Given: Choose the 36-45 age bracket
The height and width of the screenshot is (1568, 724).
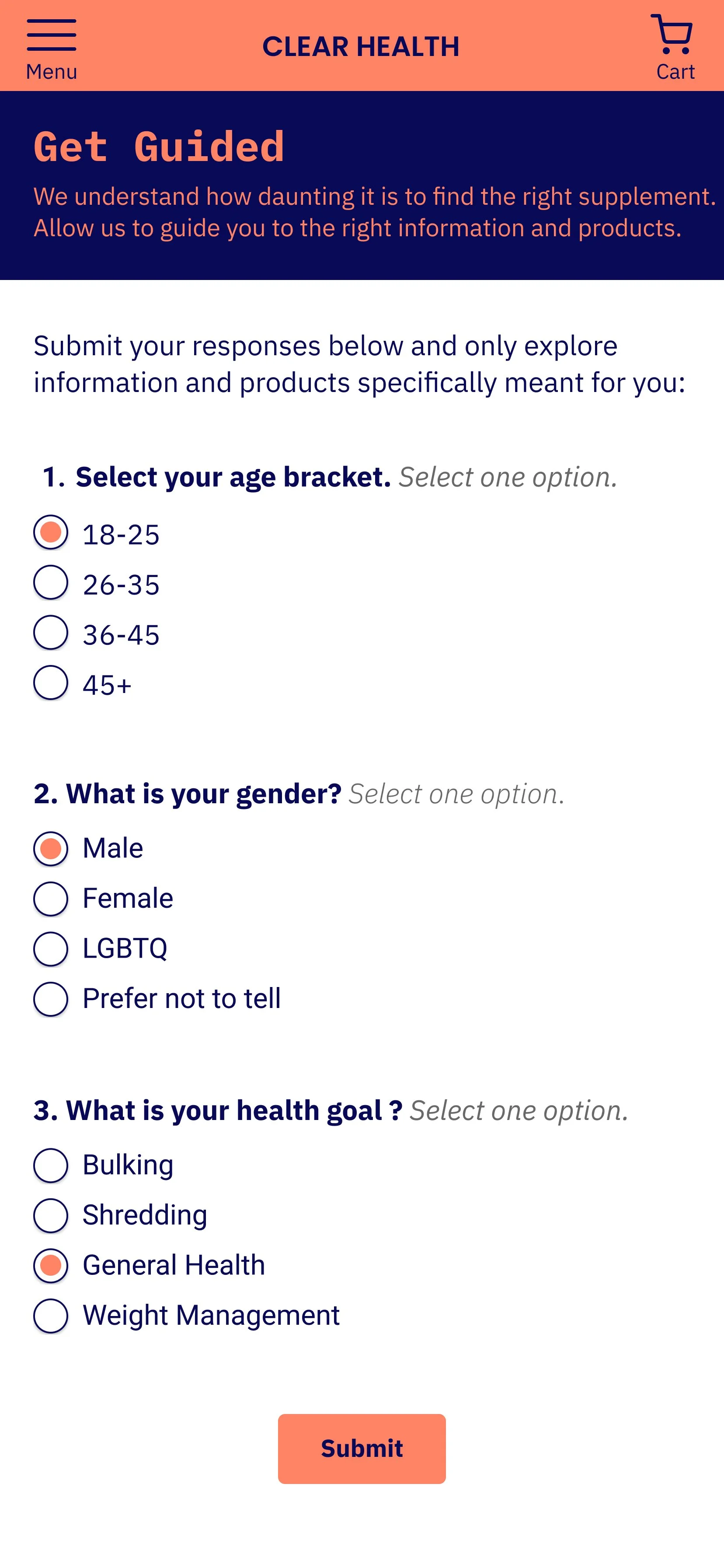Looking at the screenshot, I should coord(51,633).
